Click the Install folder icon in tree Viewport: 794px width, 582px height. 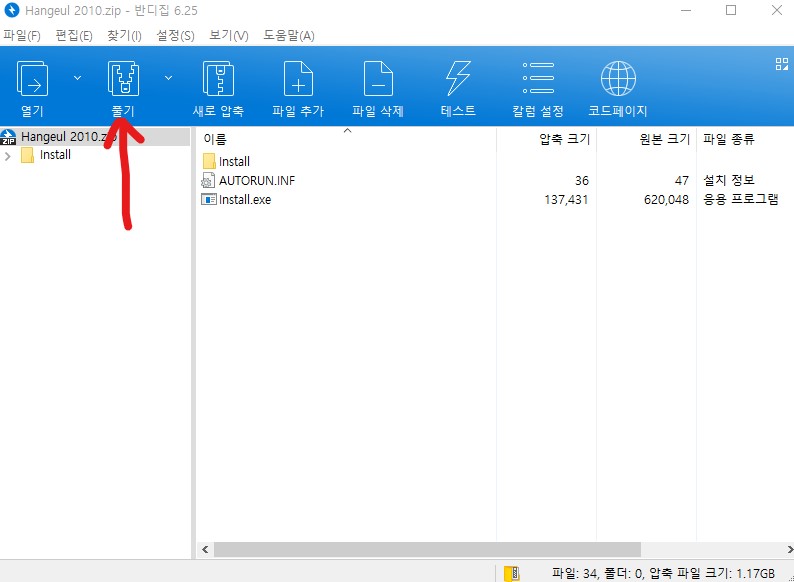coord(27,155)
